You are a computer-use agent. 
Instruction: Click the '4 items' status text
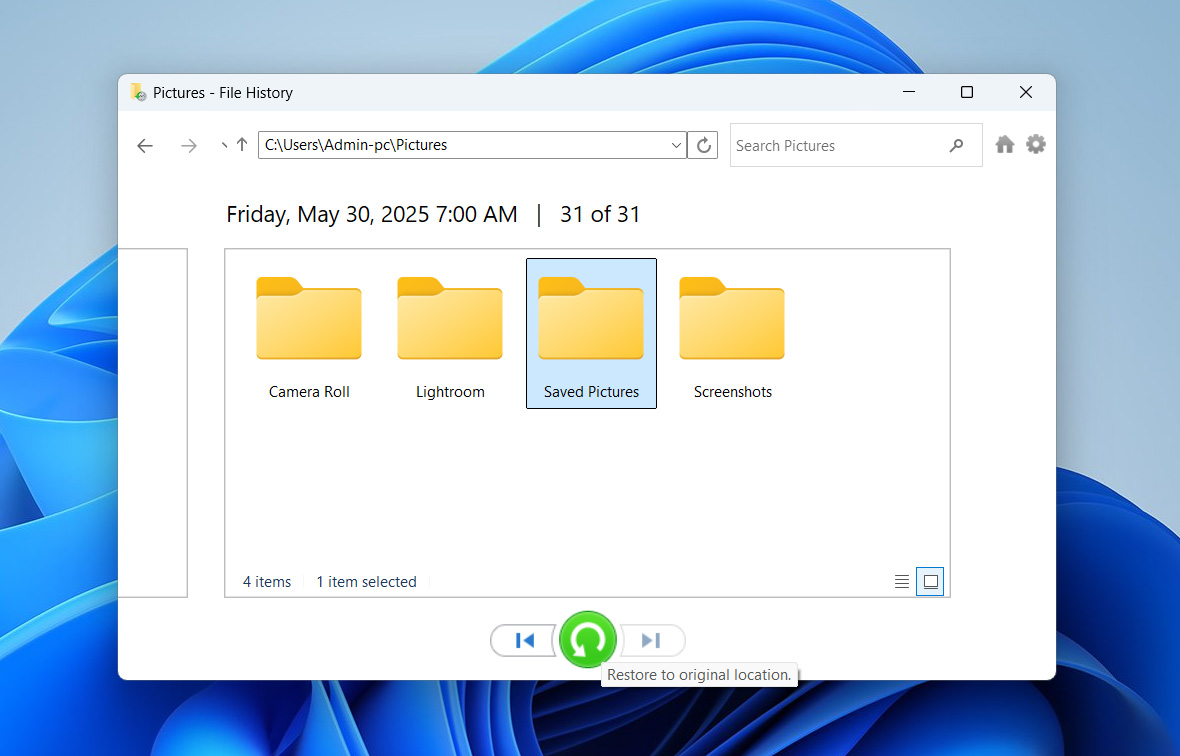point(266,581)
